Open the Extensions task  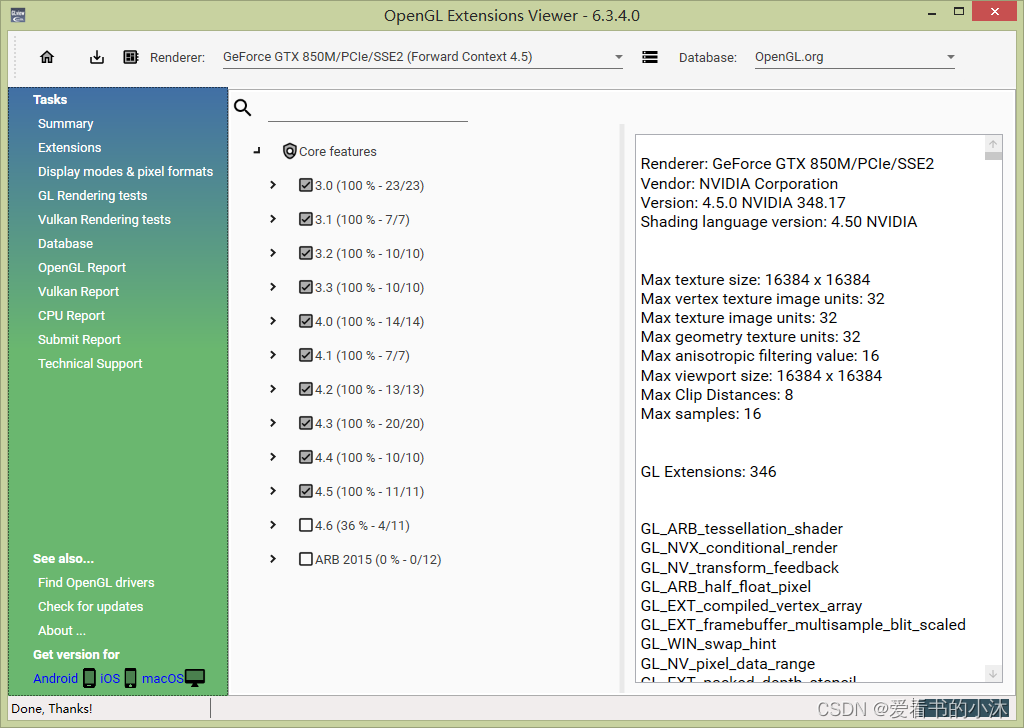[69, 148]
